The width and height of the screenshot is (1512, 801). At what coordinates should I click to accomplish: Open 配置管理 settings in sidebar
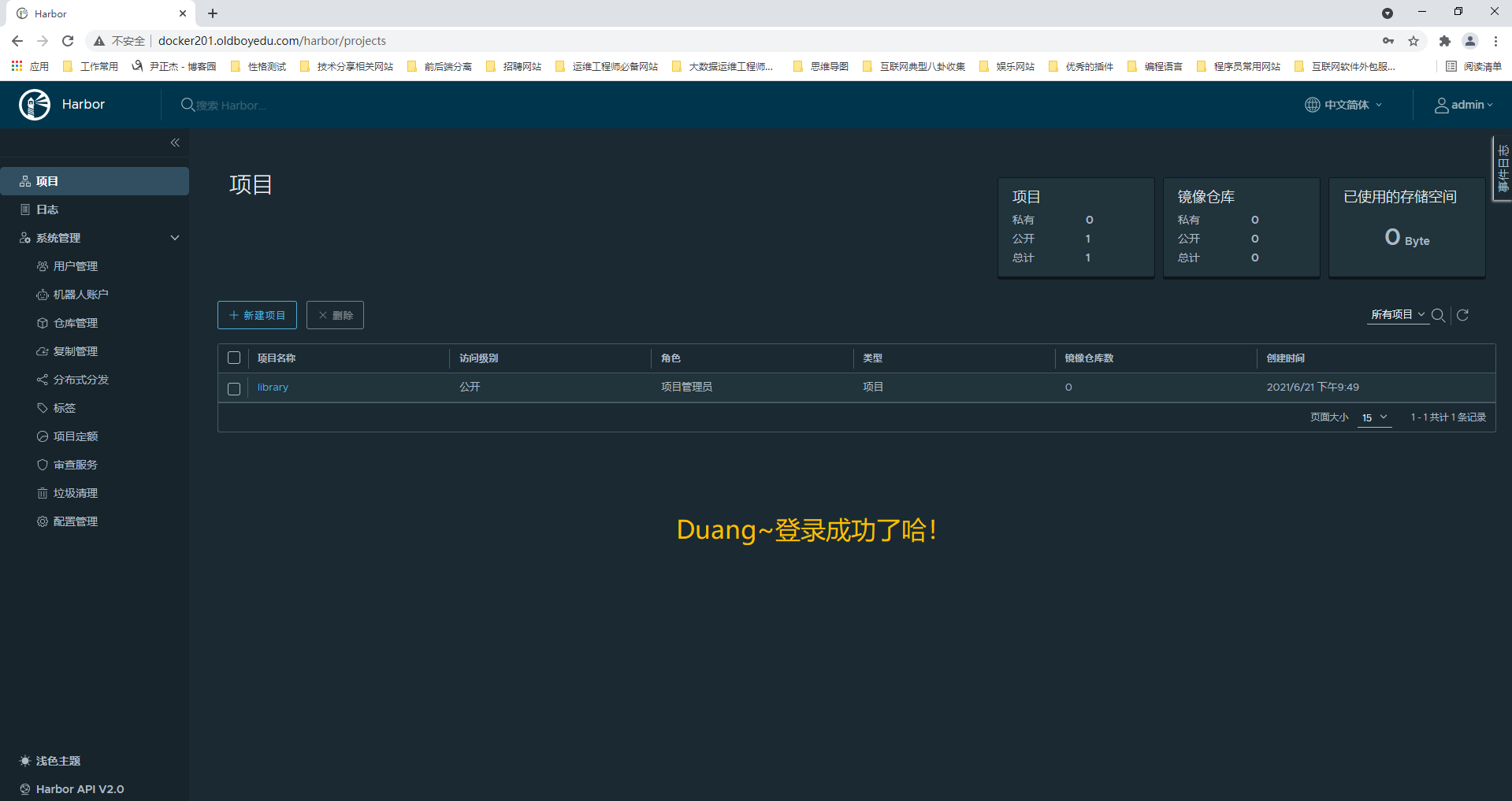[x=75, y=521]
